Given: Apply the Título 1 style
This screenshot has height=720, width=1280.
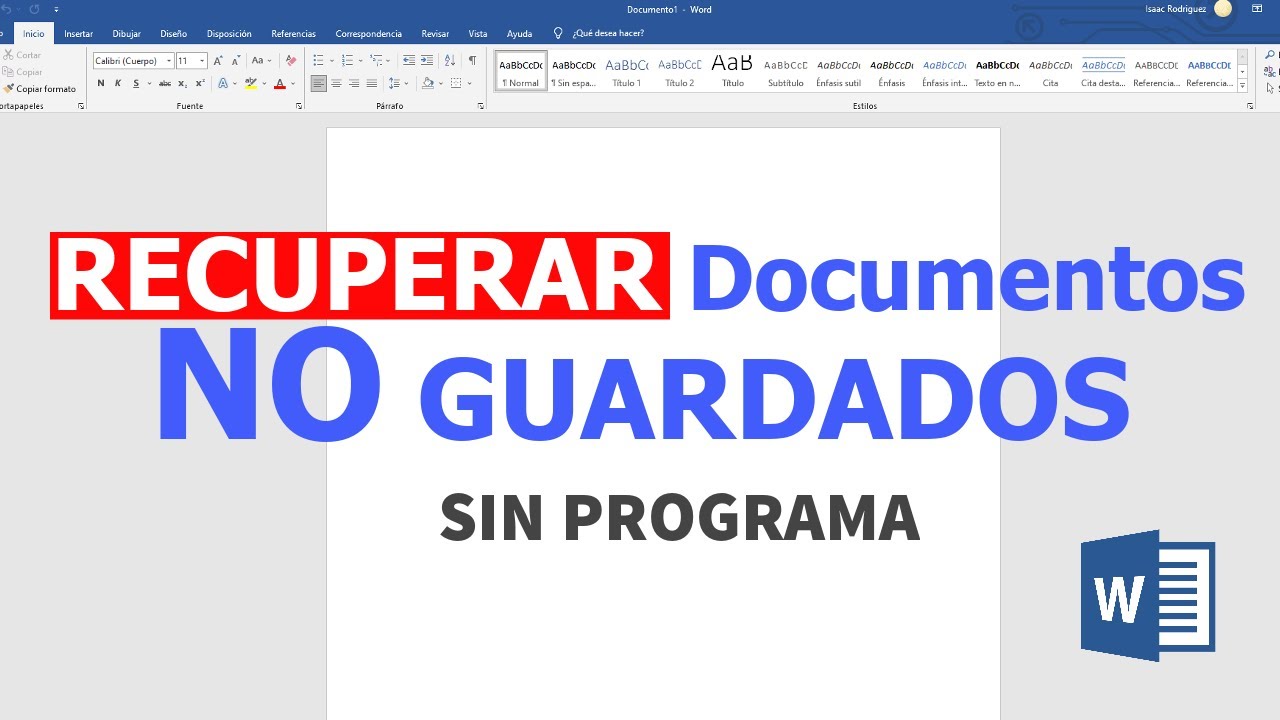Looking at the screenshot, I should pyautogui.click(x=626, y=71).
